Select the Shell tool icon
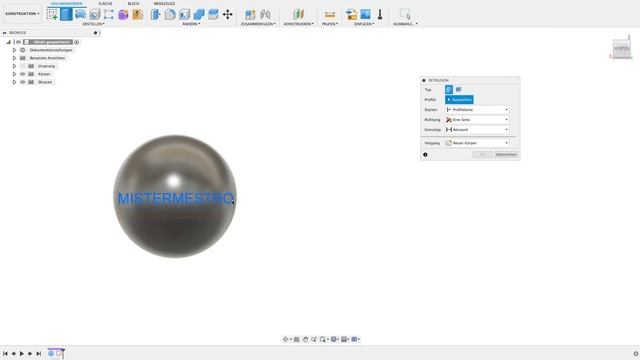The height and width of the screenshot is (360, 640). (x=184, y=14)
